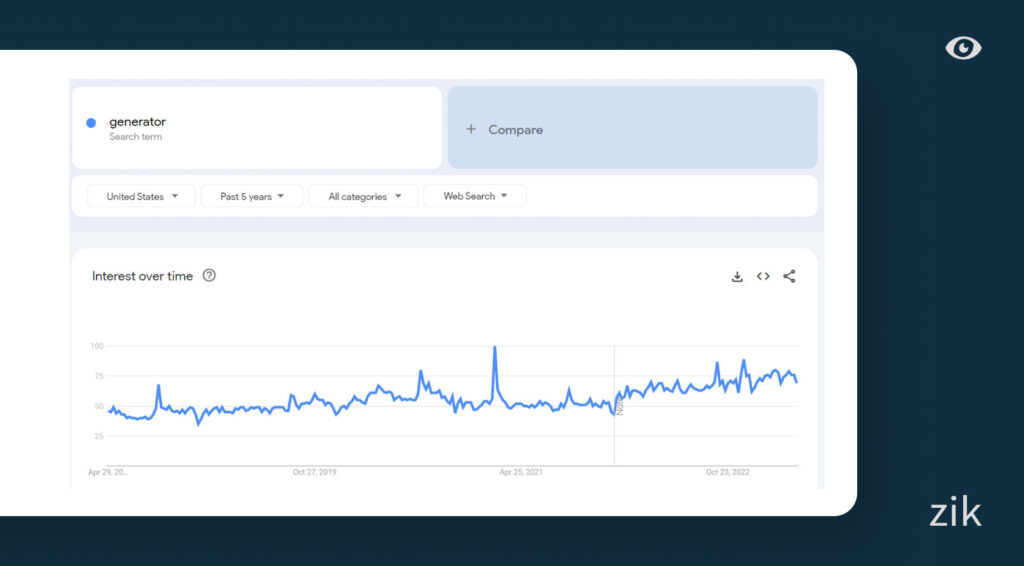Share the Interest over time chart
This screenshot has height=566, width=1024.
point(789,277)
